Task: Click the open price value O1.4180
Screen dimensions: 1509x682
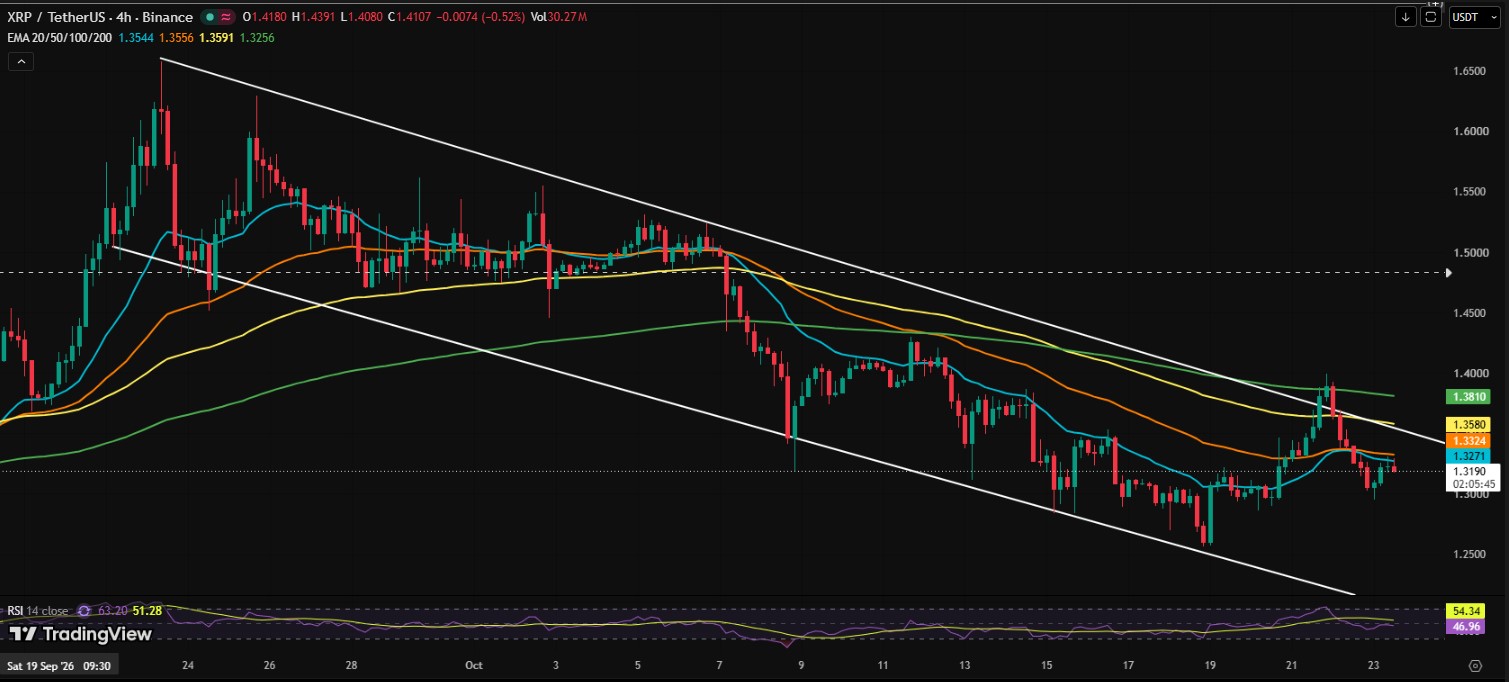Action: pos(263,17)
